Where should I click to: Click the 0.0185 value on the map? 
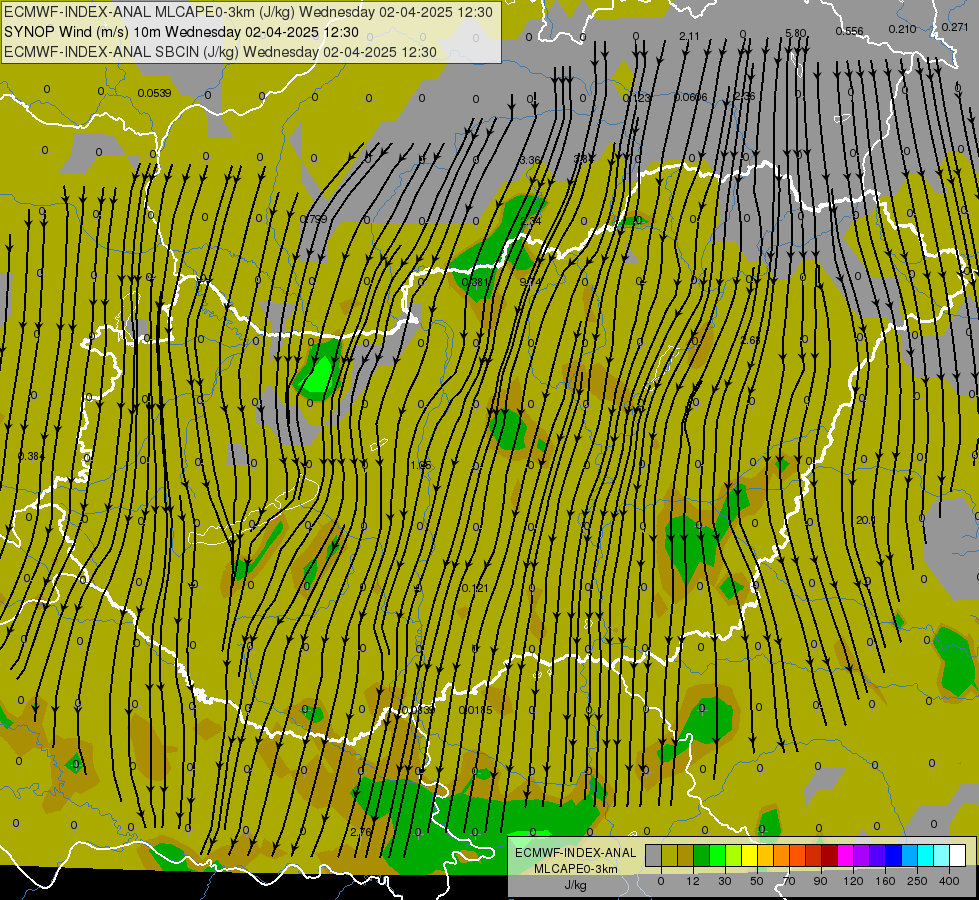pyautogui.click(x=476, y=710)
